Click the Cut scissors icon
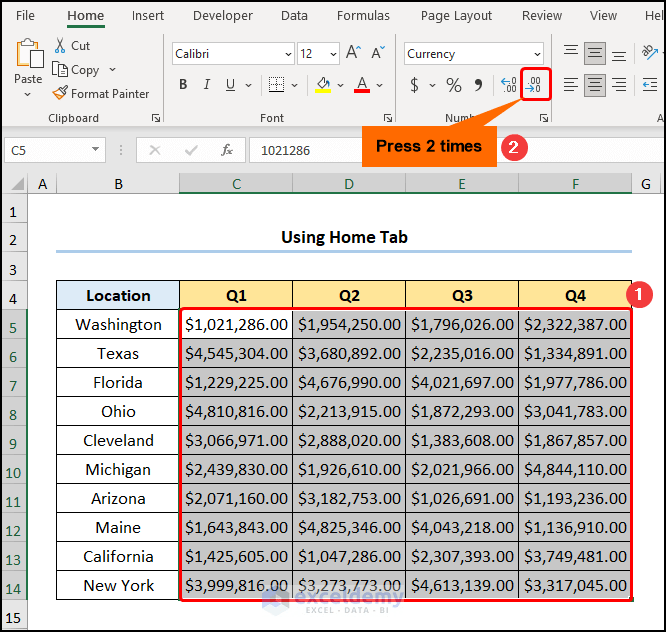Image resolution: width=666 pixels, height=632 pixels. point(60,45)
